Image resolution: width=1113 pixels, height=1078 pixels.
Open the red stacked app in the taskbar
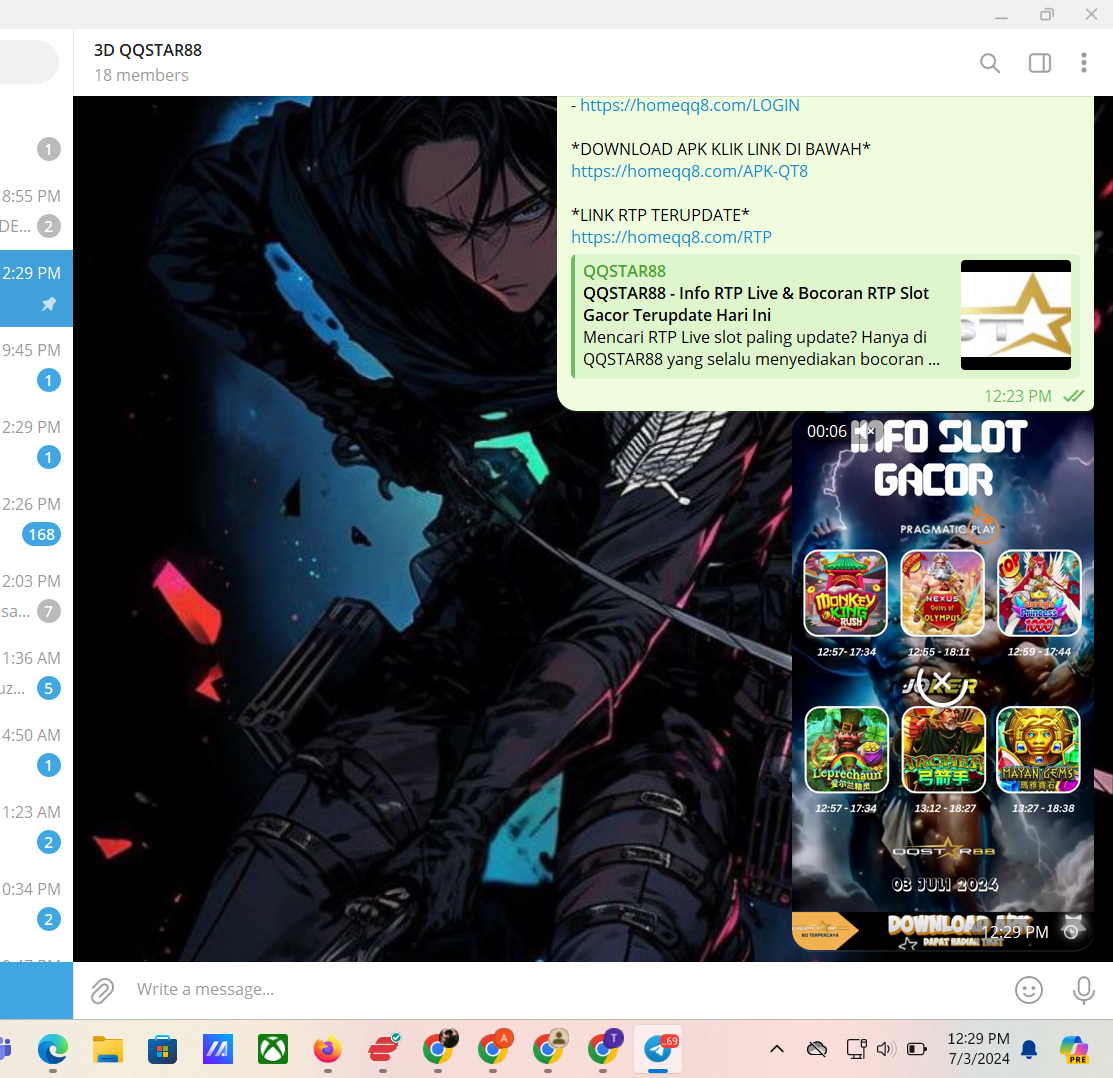[383, 1050]
